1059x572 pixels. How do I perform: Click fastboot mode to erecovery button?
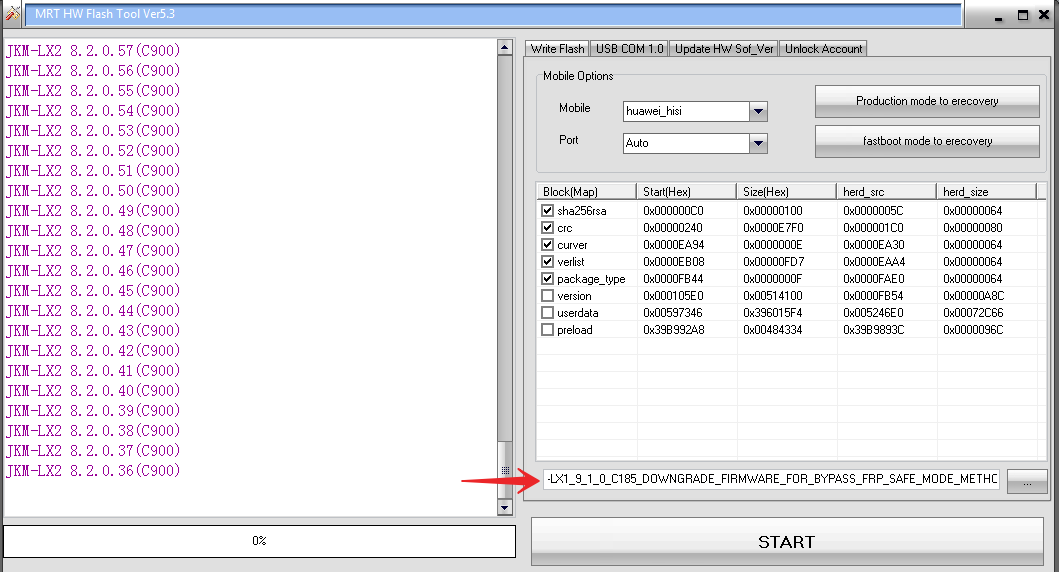[x=927, y=141]
